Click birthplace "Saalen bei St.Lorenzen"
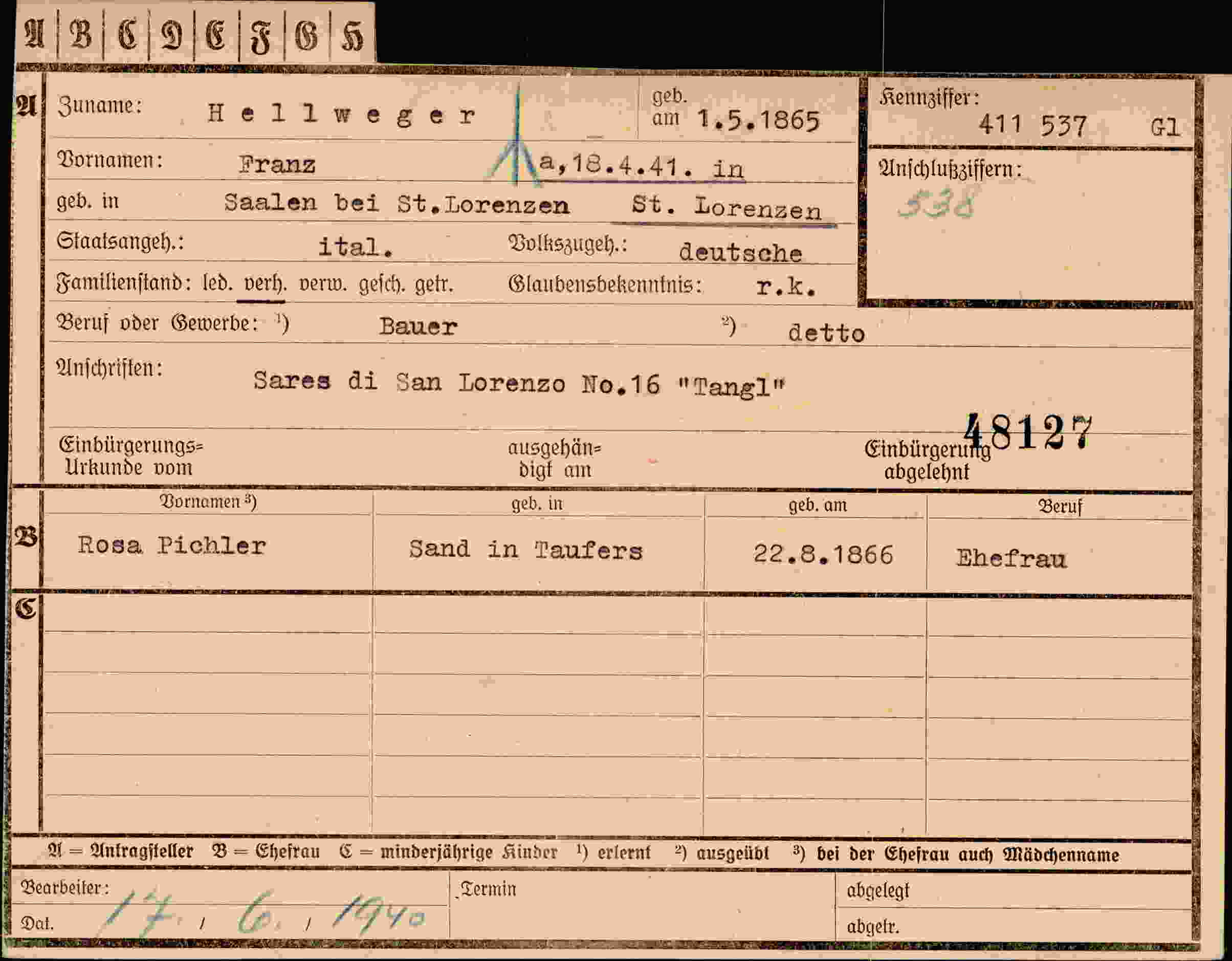The height and width of the screenshot is (961, 1232). point(397,203)
